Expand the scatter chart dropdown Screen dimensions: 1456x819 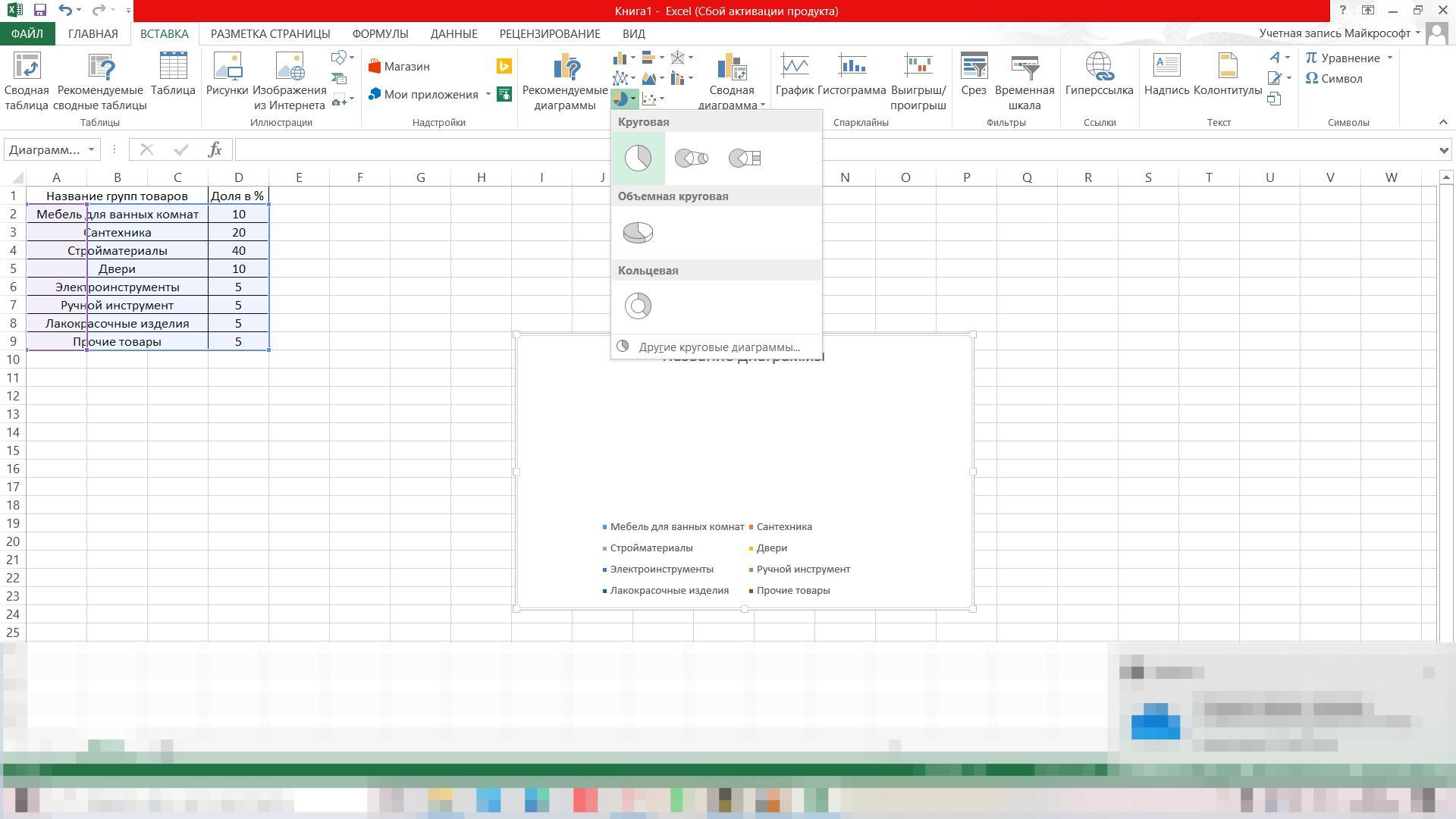click(661, 99)
